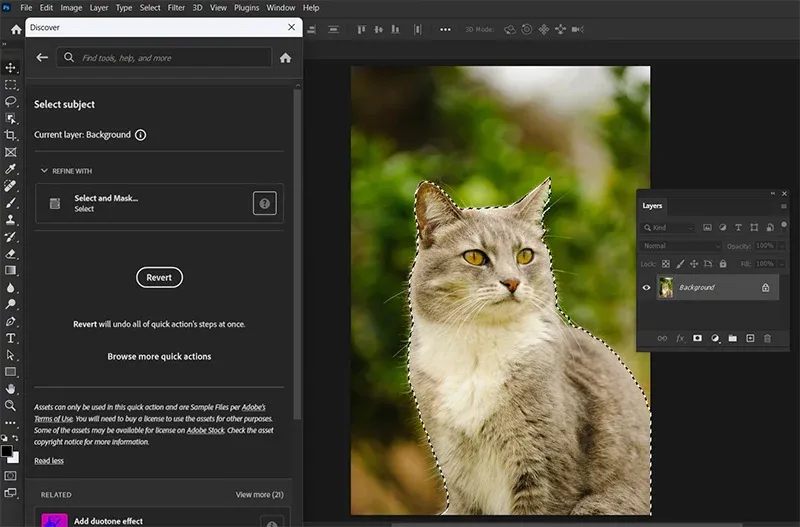Select the Gradient tool
Image resolution: width=800 pixels, height=527 pixels.
(x=10, y=270)
